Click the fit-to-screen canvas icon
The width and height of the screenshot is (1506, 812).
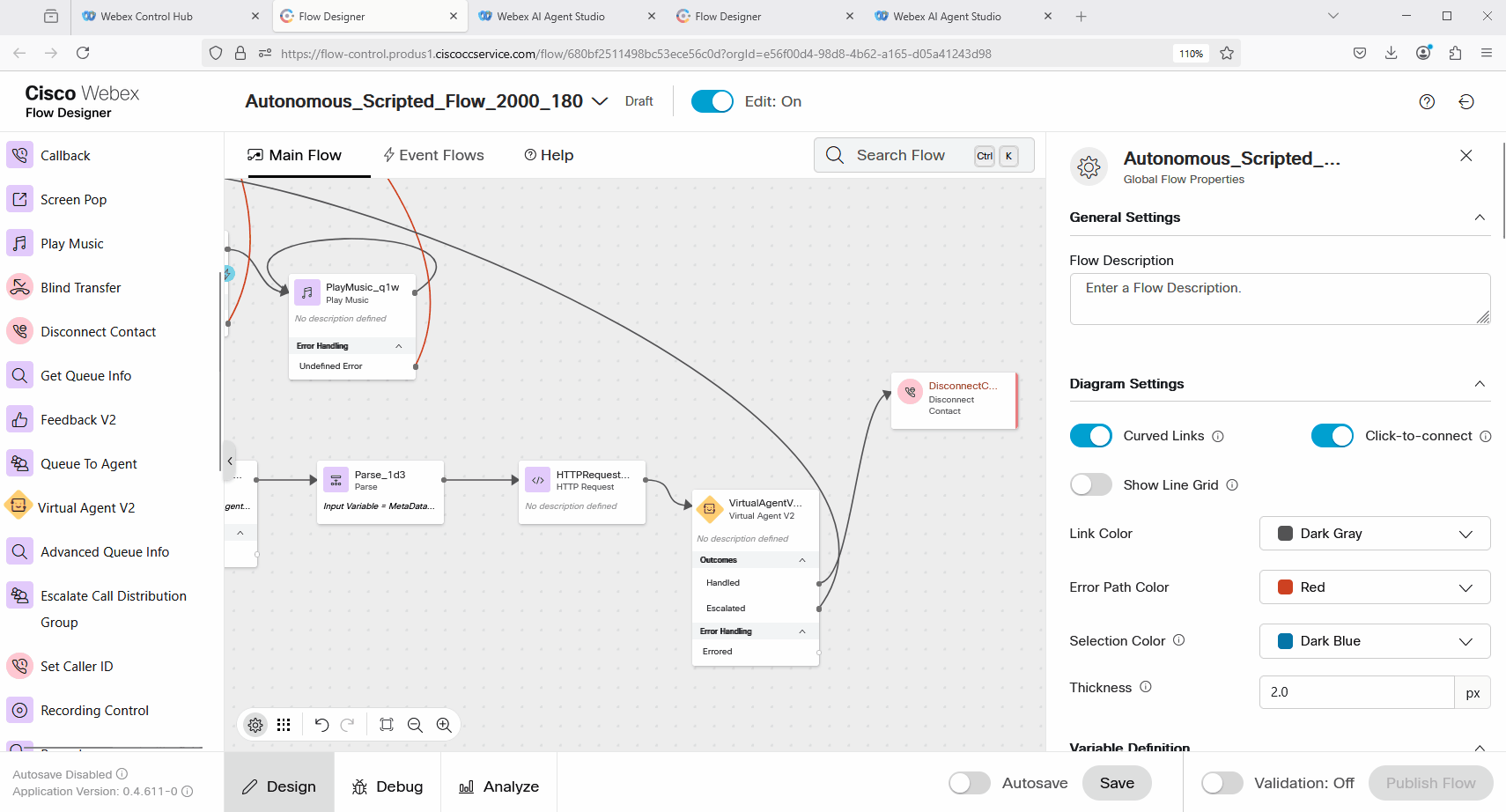pyautogui.click(x=386, y=725)
